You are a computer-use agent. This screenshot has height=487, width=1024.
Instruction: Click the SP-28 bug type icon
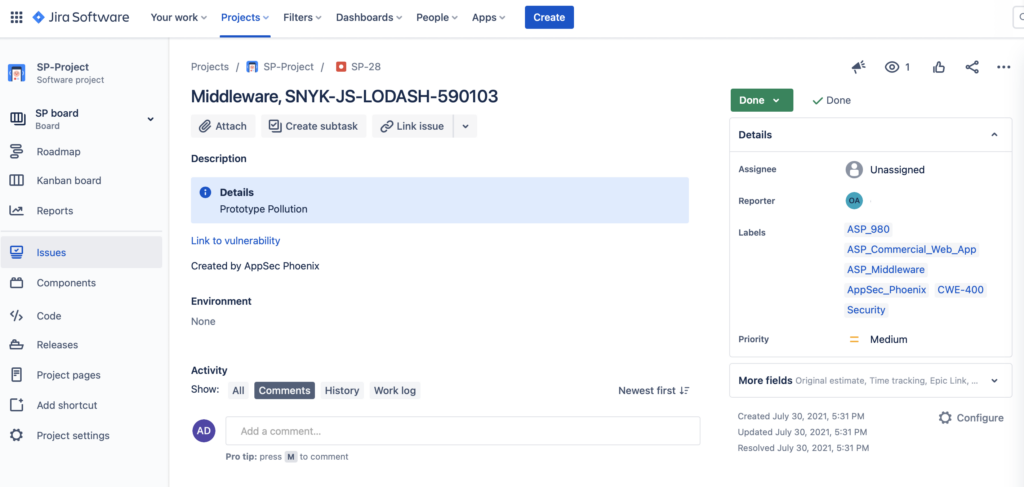340,67
